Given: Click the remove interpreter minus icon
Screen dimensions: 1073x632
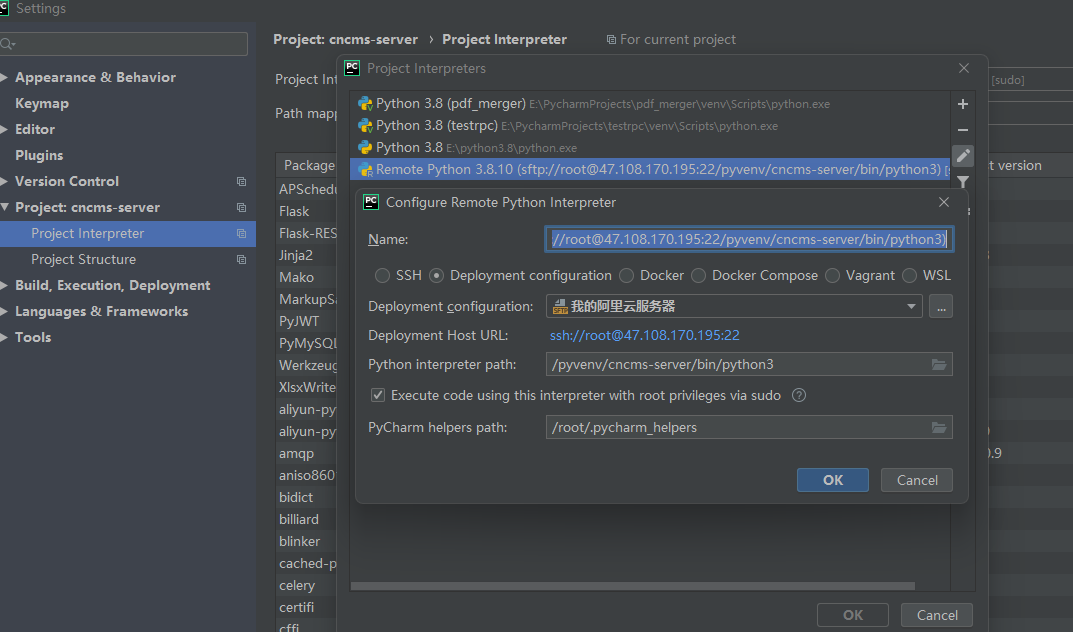Looking at the screenshot, I should point(963,130).
